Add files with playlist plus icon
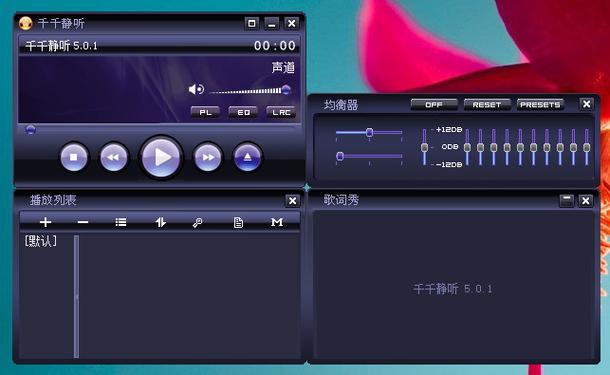This screenshot has height=375, width=610. 46,222
